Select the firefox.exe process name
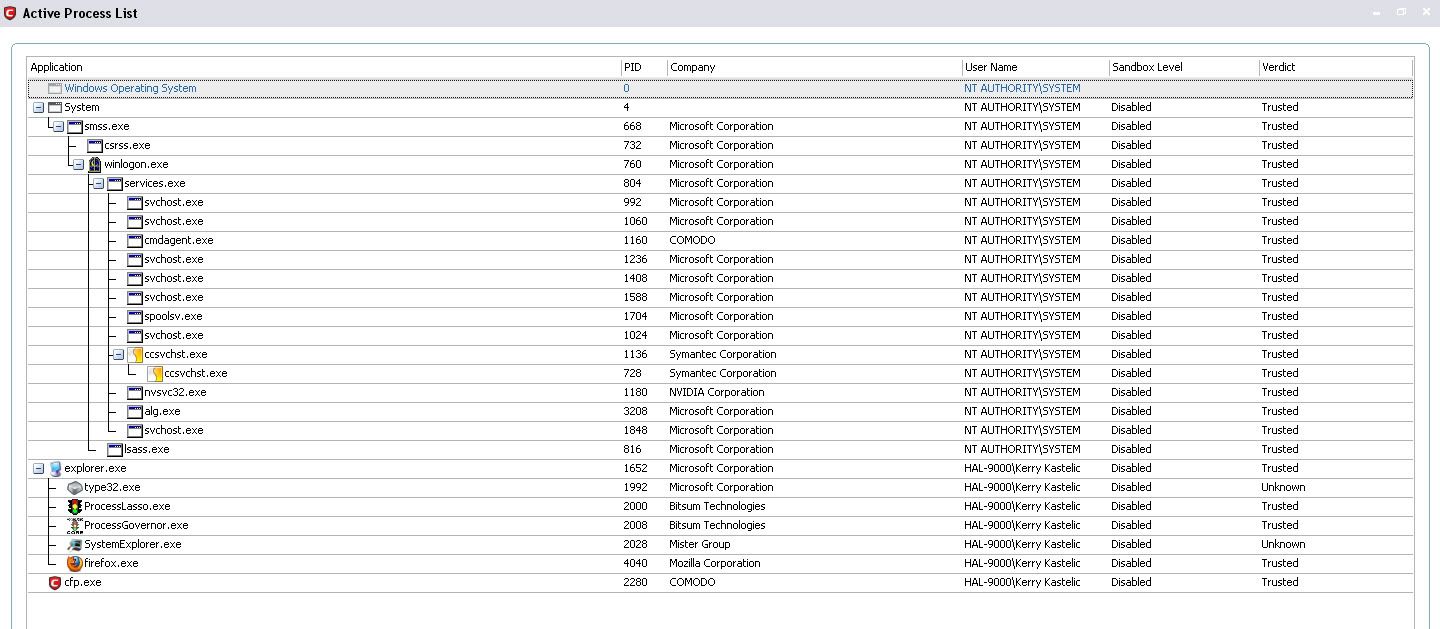 [111, 563]
